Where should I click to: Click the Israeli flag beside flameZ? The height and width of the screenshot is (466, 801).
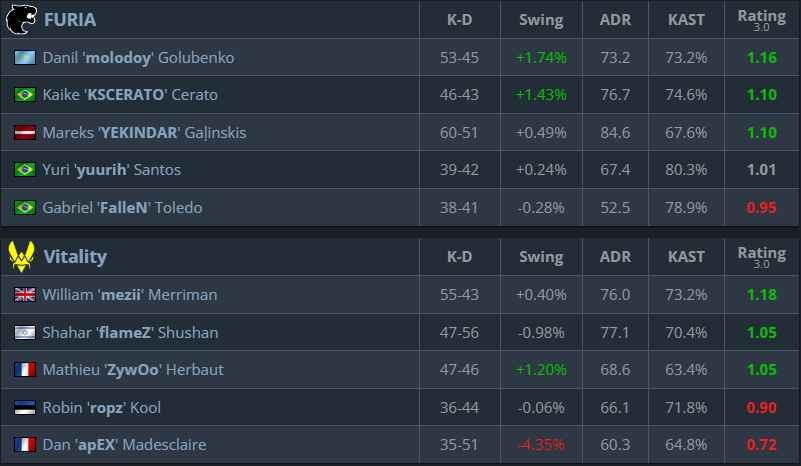[25, 333]
